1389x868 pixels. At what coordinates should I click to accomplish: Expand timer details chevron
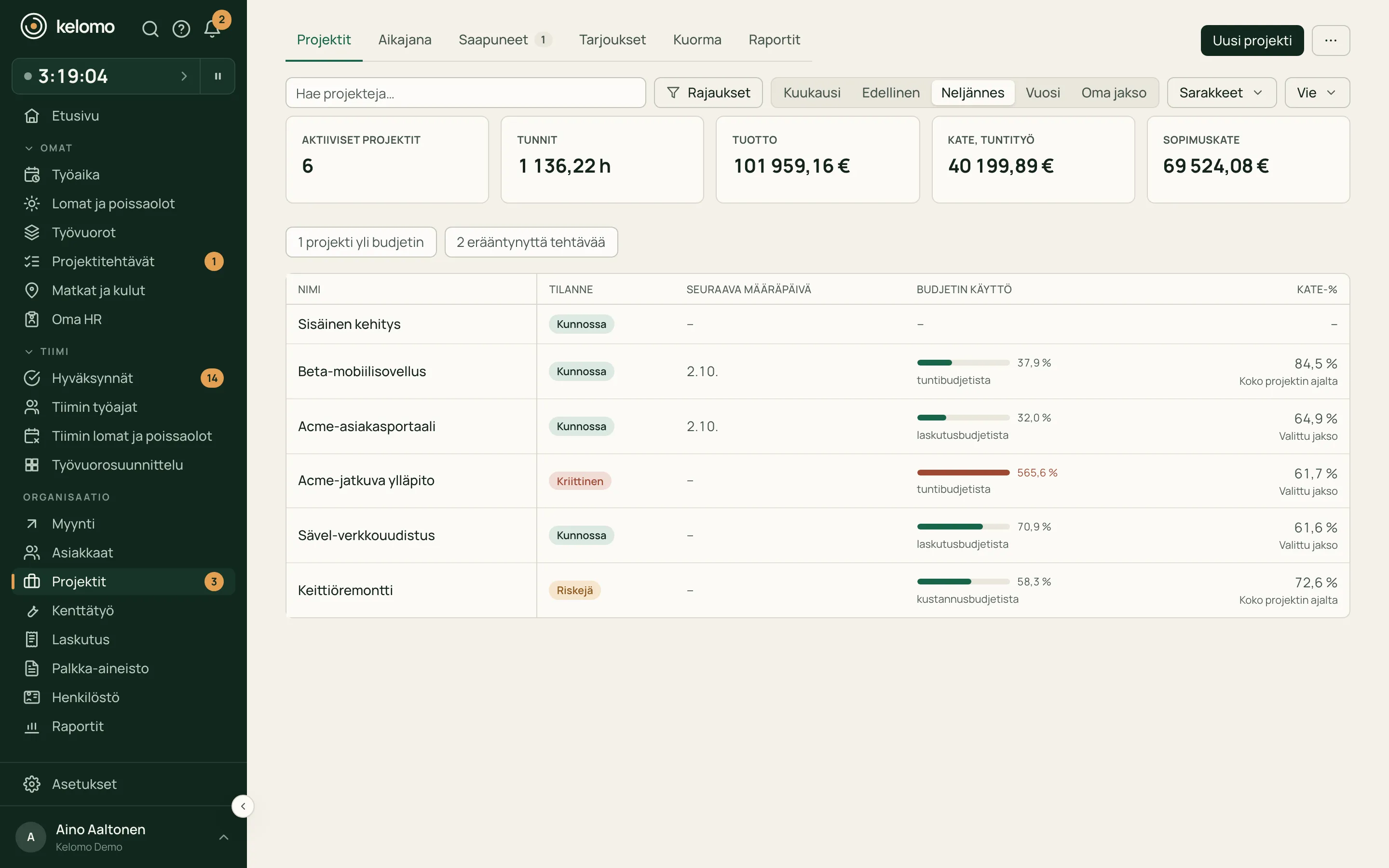[x=184, y=76]
